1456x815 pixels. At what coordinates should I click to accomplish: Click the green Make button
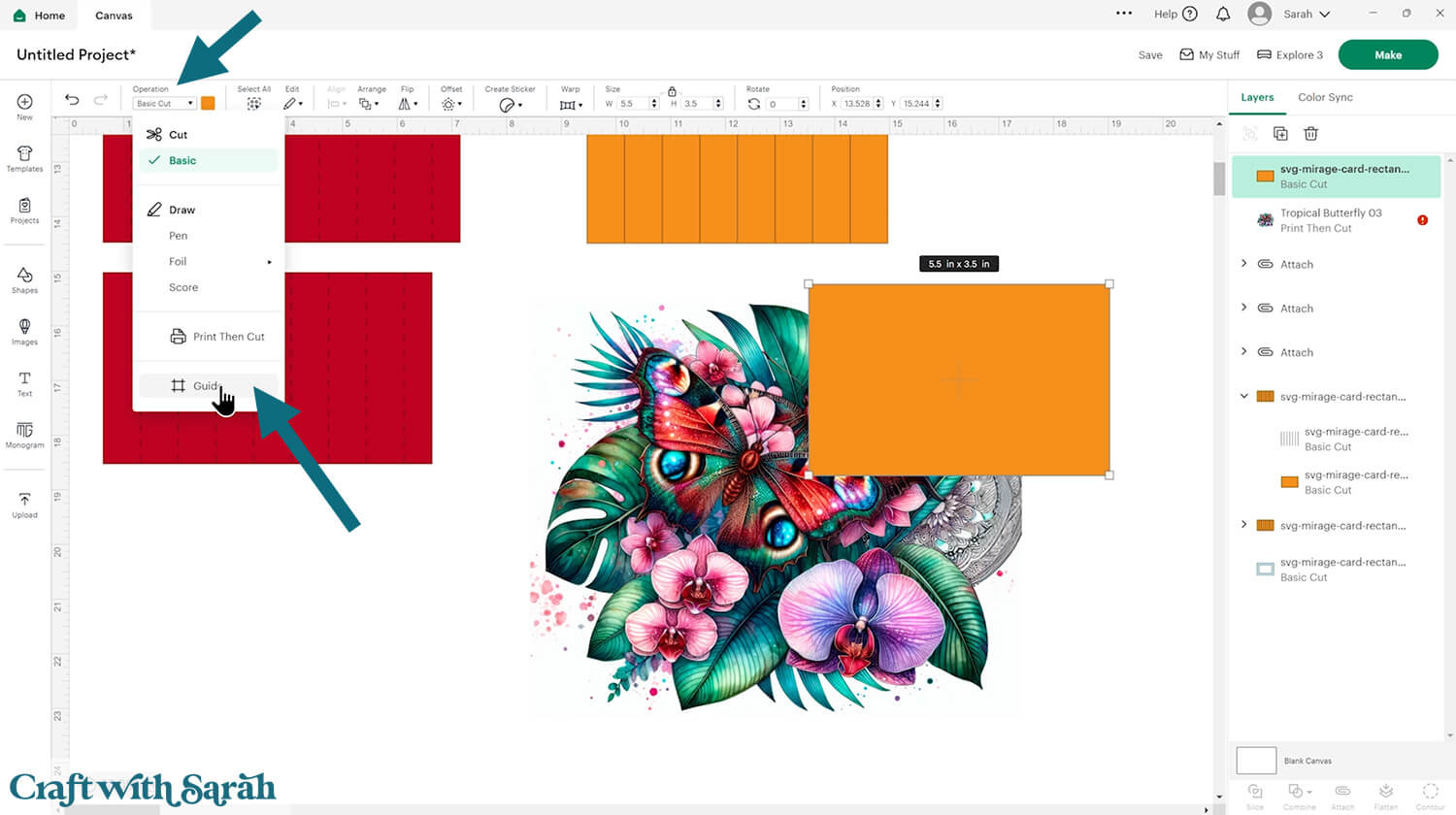coord(1387,55)
